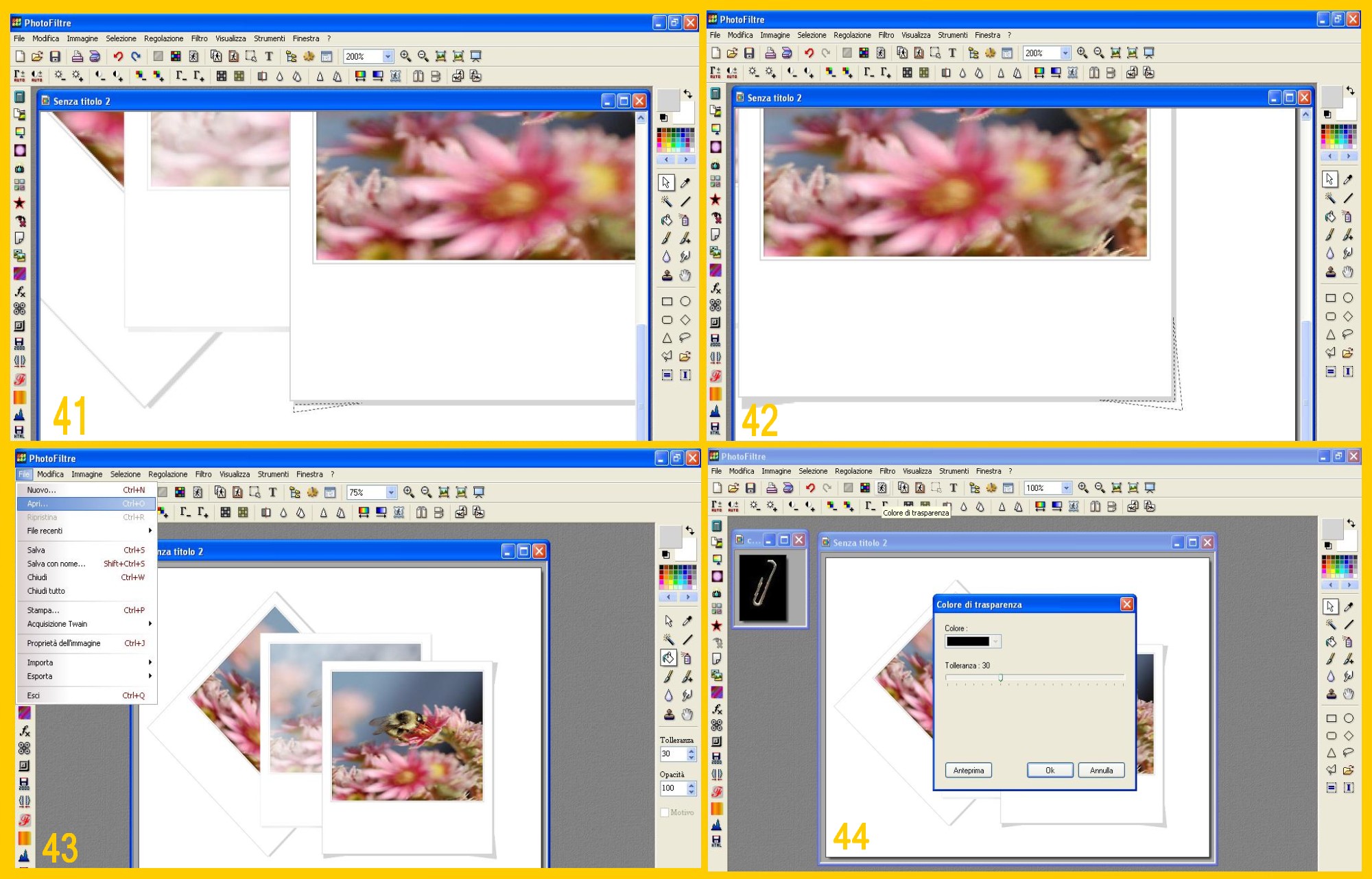This screenshot has height=879, width=1372.
Task: Select the paint bucket fill tool in panel 43
Action: 668,658
